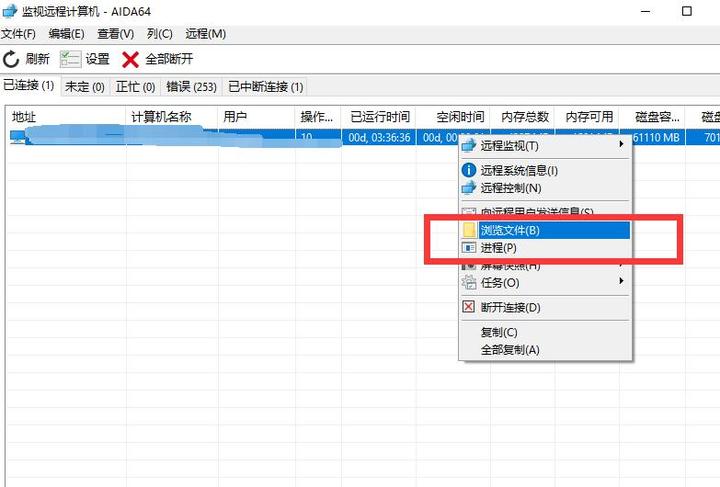The image size is (720, 487).
Task: Switch to the 错误 (253) tab
Action: pos(191,87)
